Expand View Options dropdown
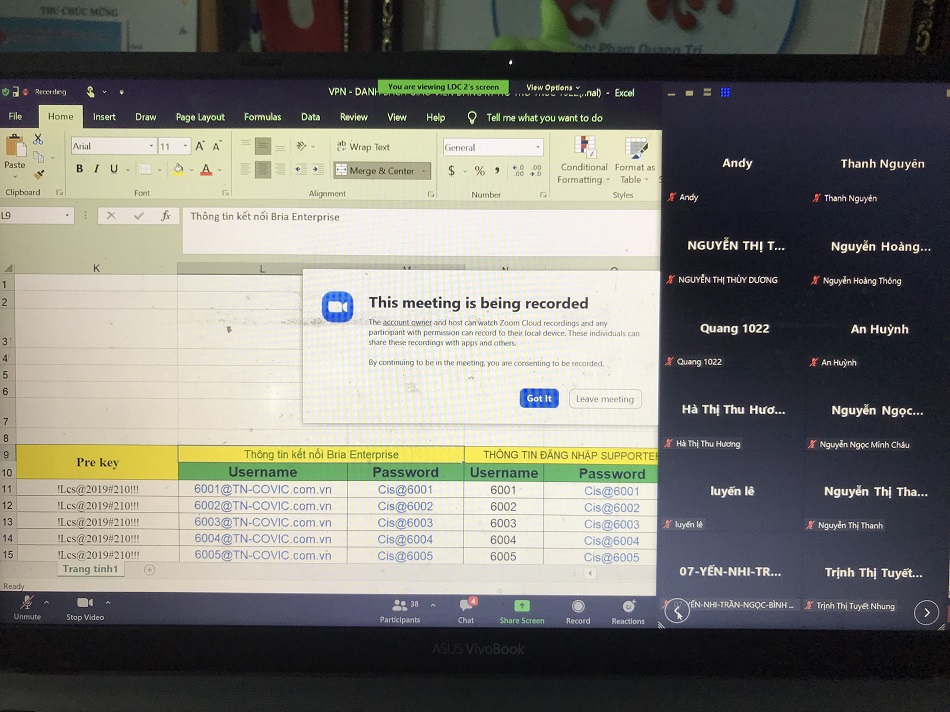The width and height of the screenshot is (950, 712). point(552,88)
